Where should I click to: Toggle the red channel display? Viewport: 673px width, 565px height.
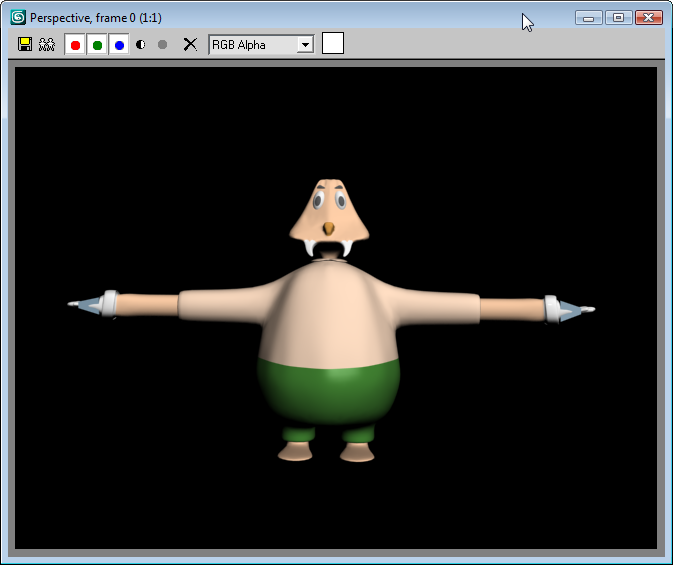(x=75, y=45)
